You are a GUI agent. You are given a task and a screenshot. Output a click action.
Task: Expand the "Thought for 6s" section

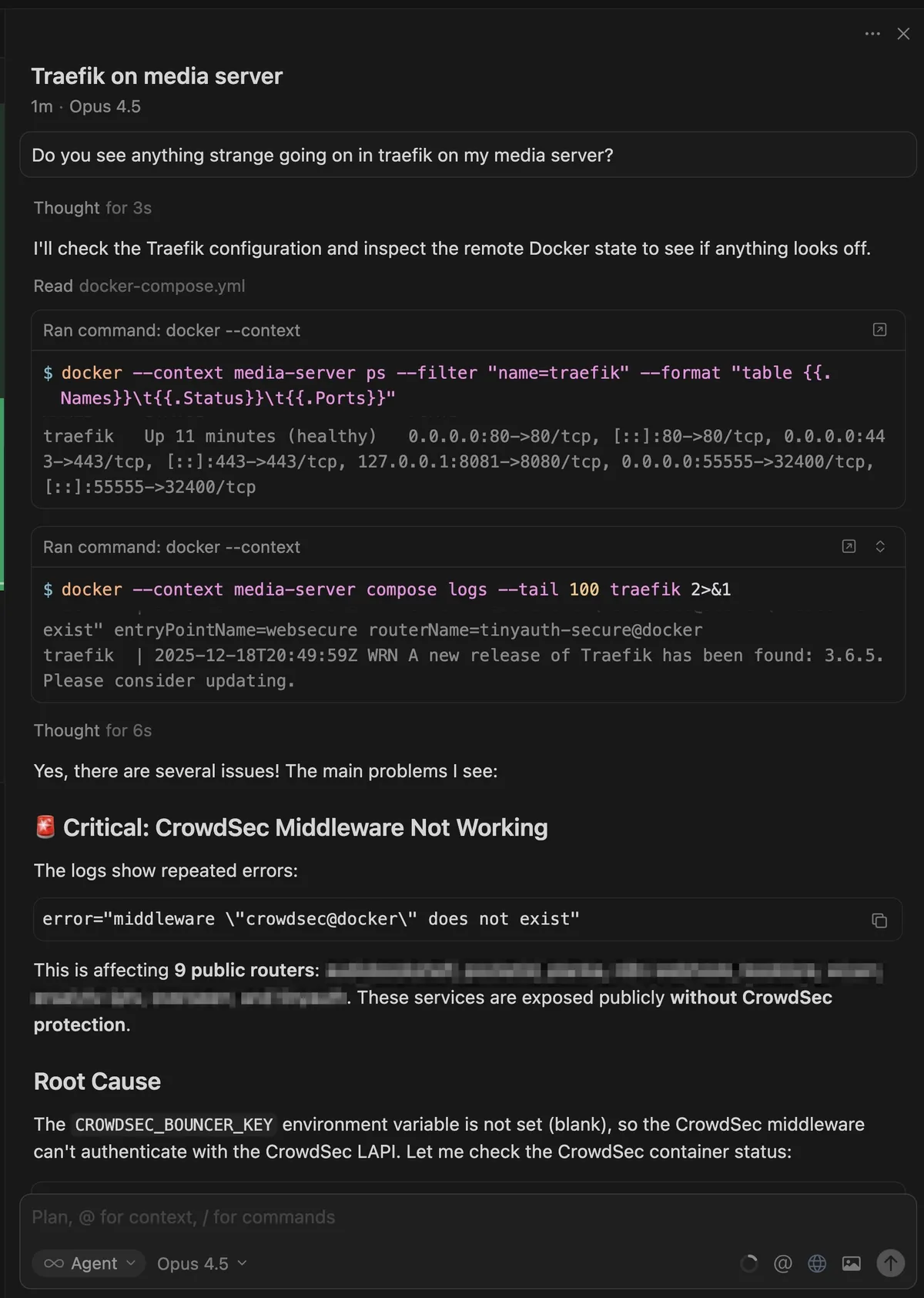tap(92, 730)
